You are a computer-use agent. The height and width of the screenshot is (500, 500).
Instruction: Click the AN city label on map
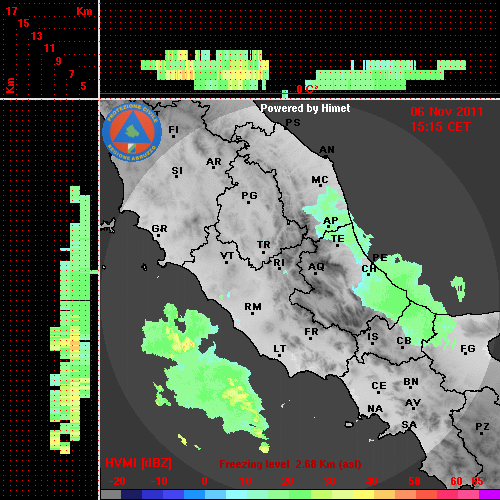click(x=327, y=150)
